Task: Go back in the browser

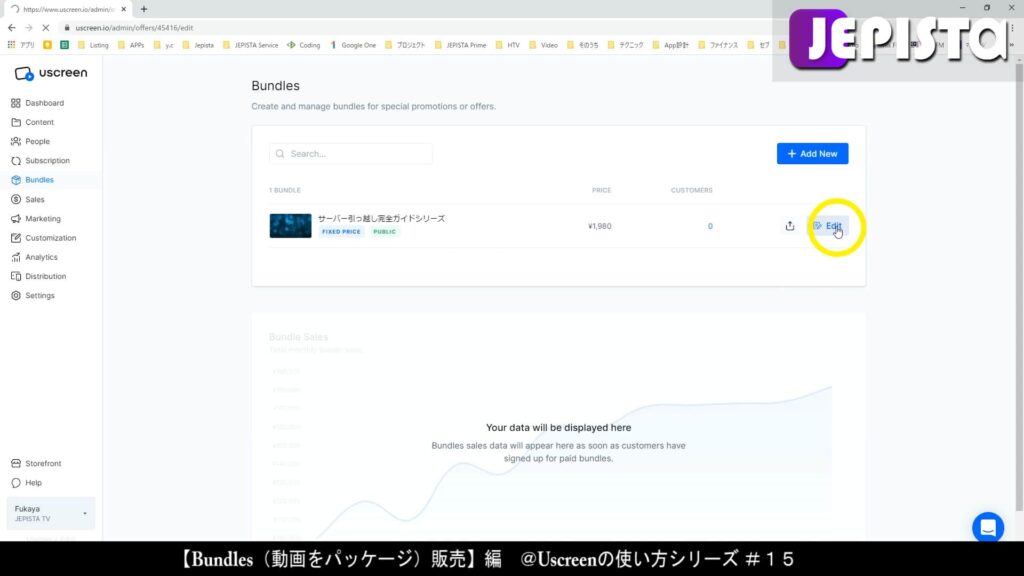Action: [12, 27]
